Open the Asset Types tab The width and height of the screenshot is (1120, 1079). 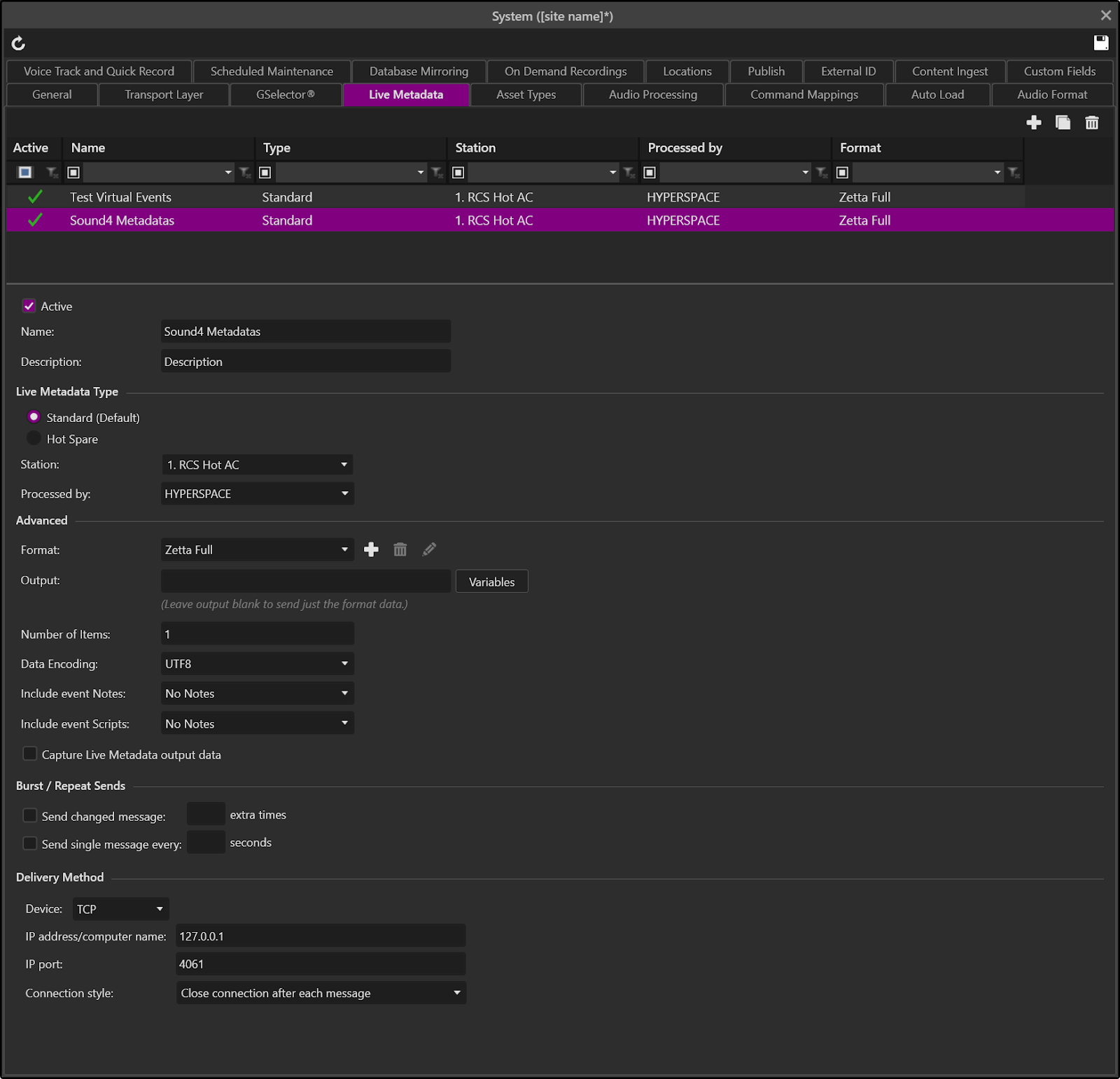(526, 94)
